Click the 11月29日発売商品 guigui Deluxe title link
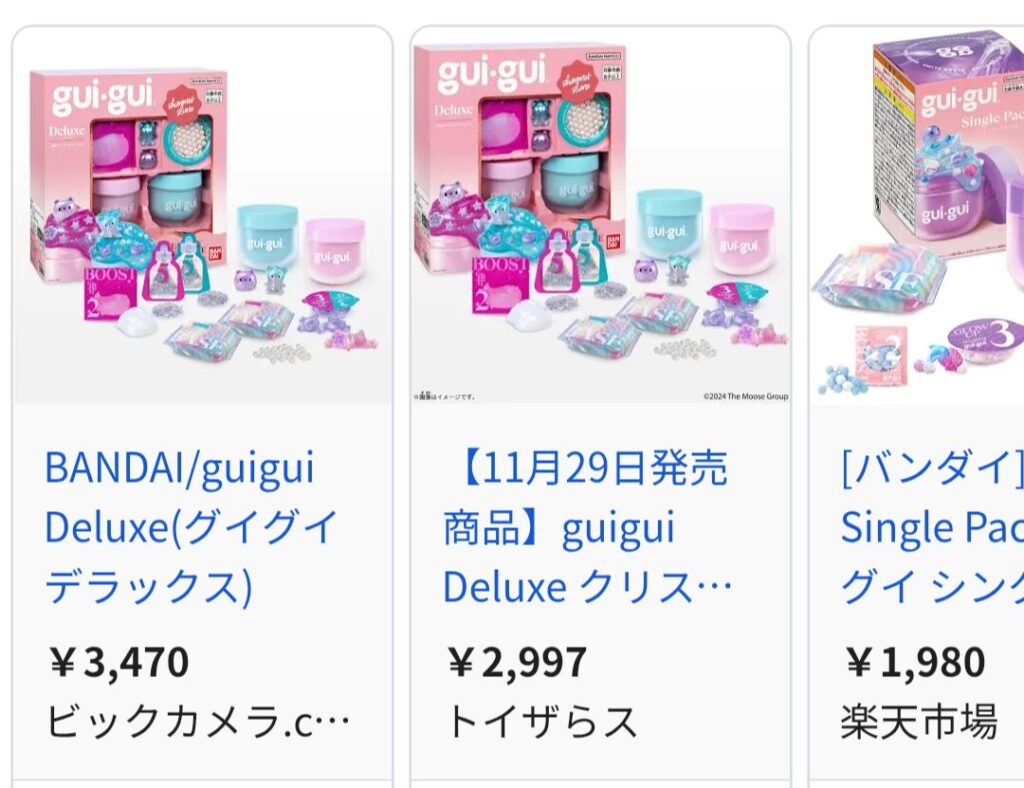Viewport: 1024px width, 788px height. 586,526
